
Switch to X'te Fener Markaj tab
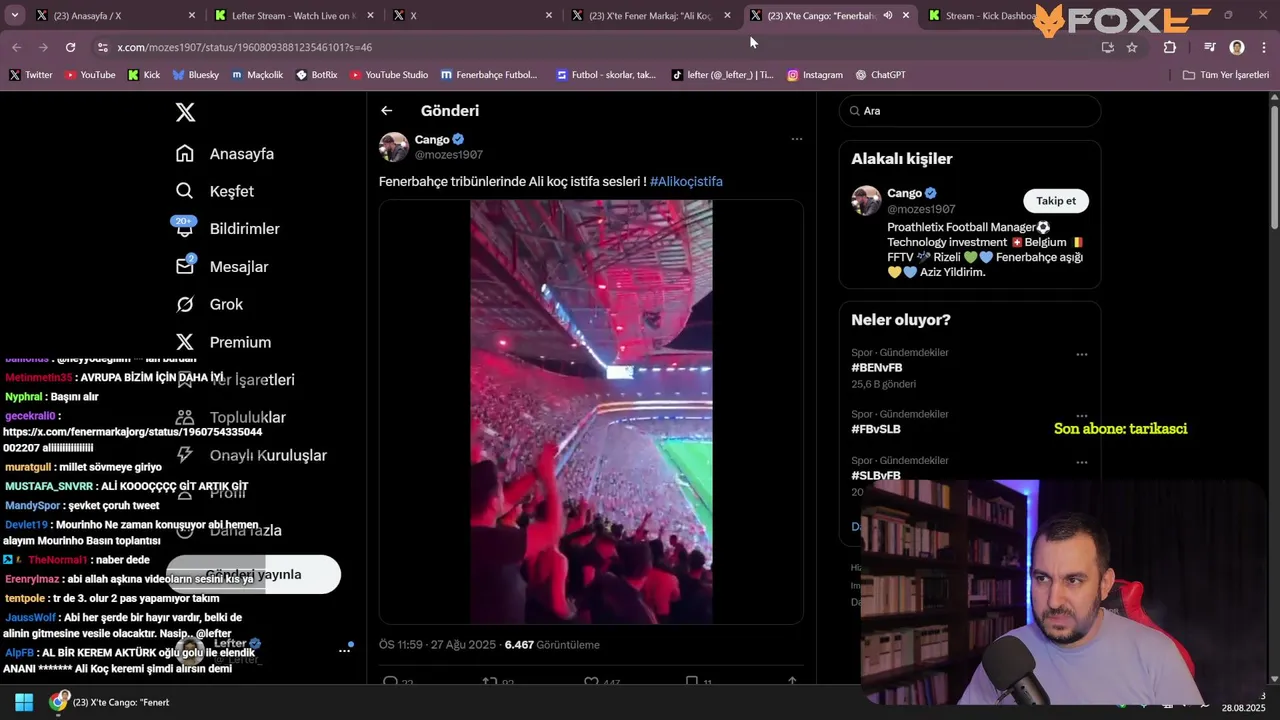click(651, 16)
